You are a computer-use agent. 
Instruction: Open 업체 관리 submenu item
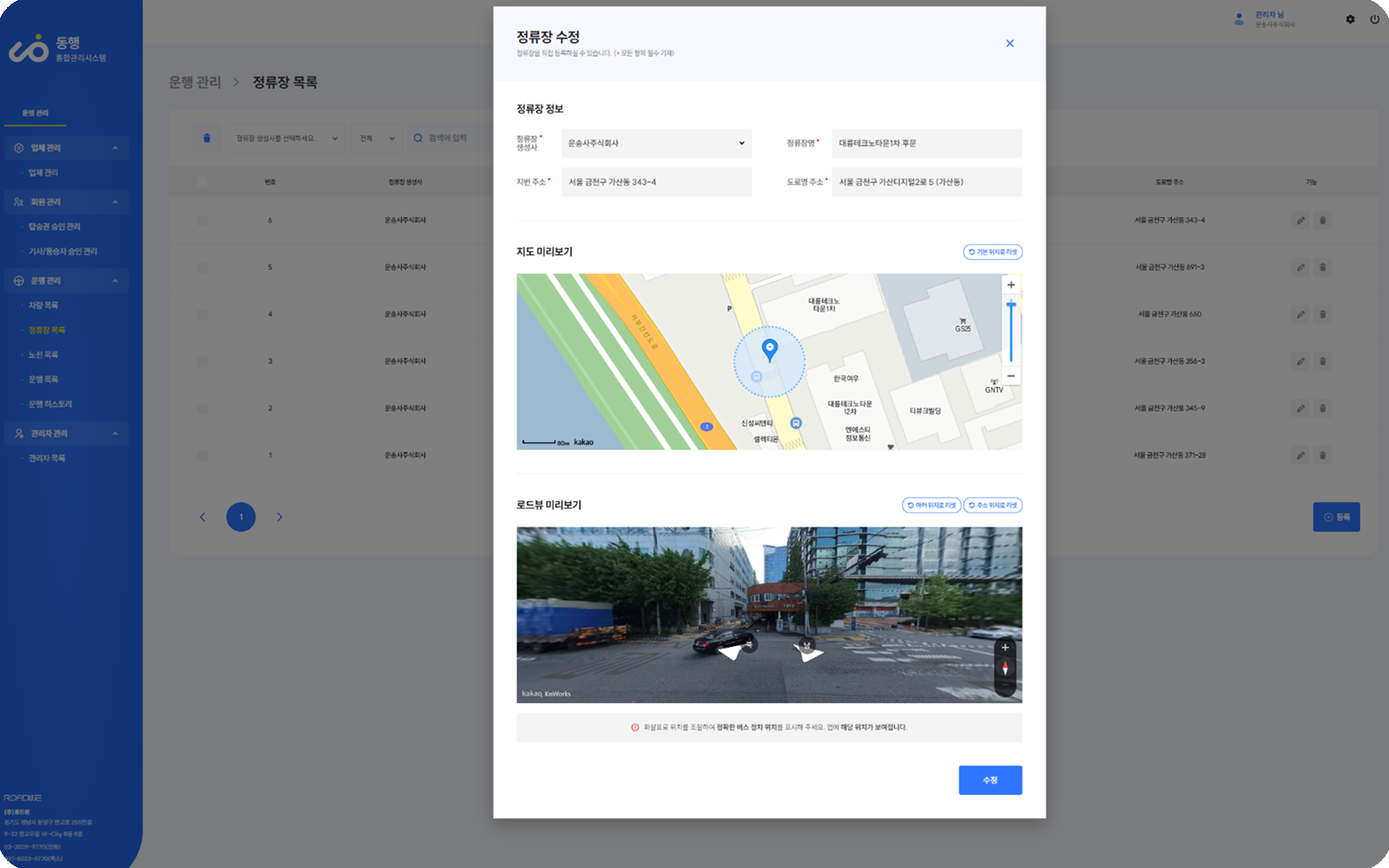(x=43, y=173)
